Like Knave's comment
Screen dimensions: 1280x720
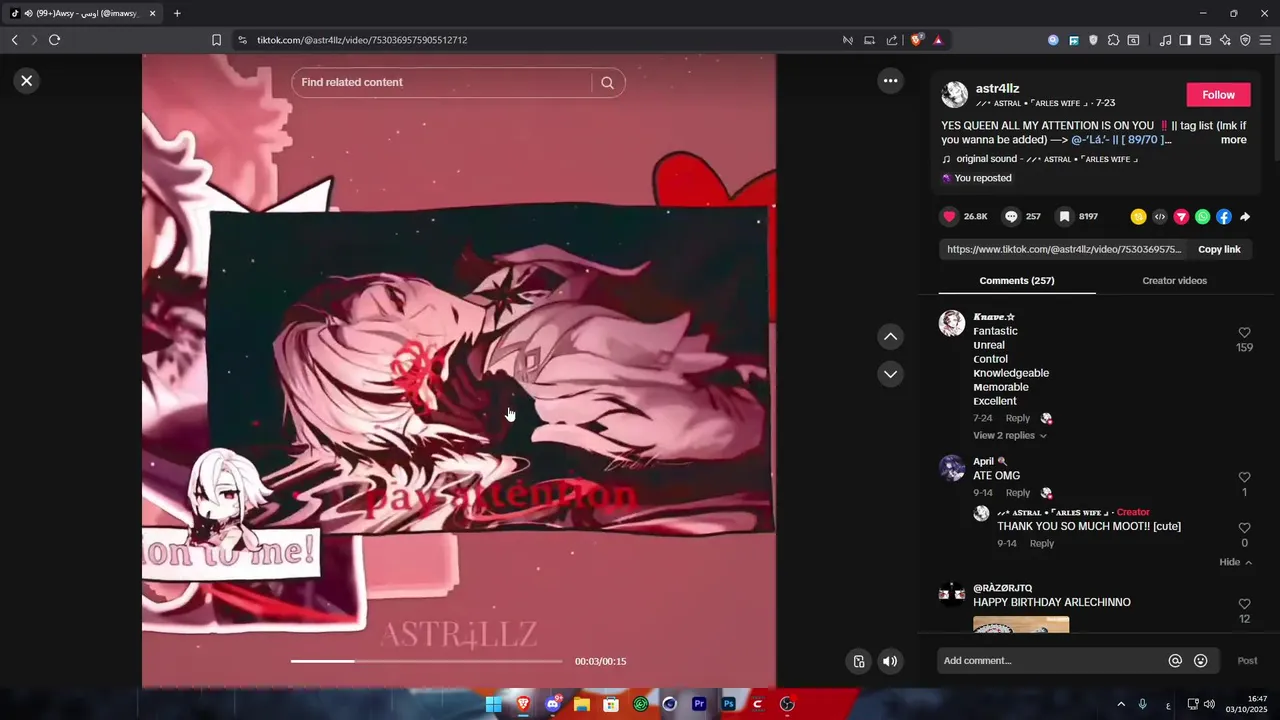pyautogui.click(x=1244, y=333)
